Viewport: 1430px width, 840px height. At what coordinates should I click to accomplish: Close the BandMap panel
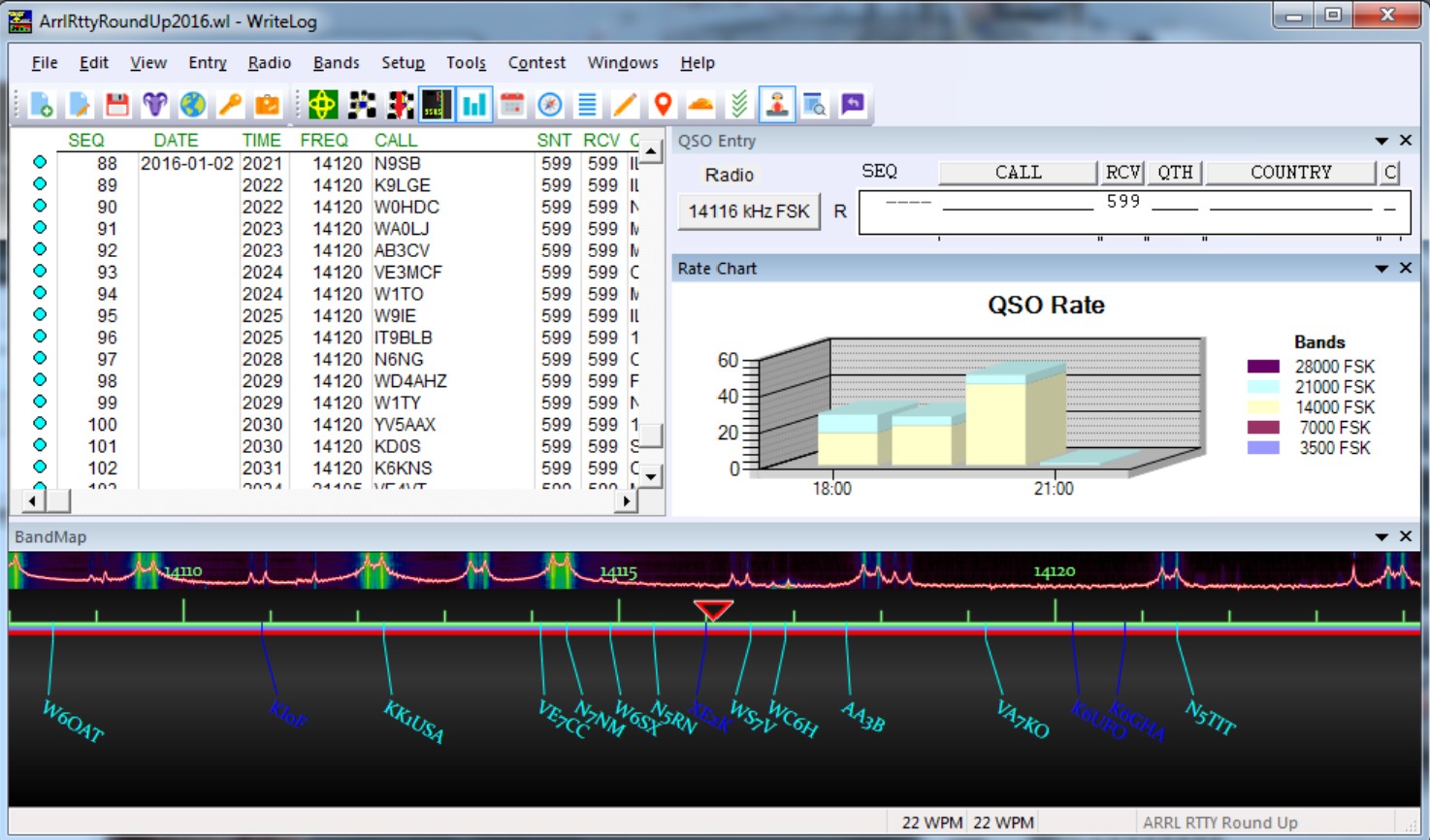coord(1406,536)
